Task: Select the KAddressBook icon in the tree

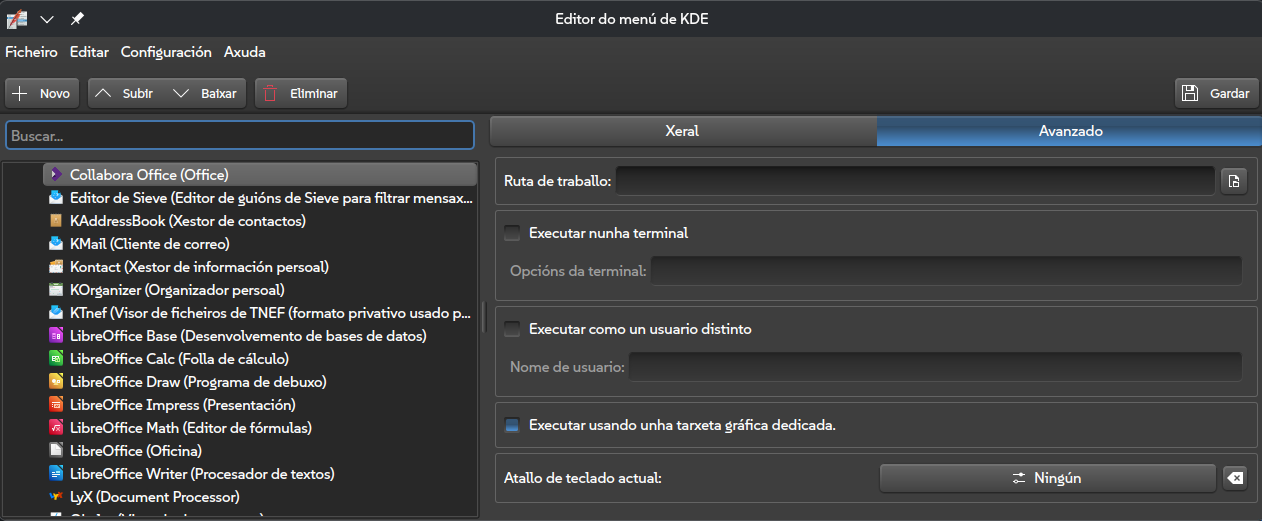Action: click(56, 221)
